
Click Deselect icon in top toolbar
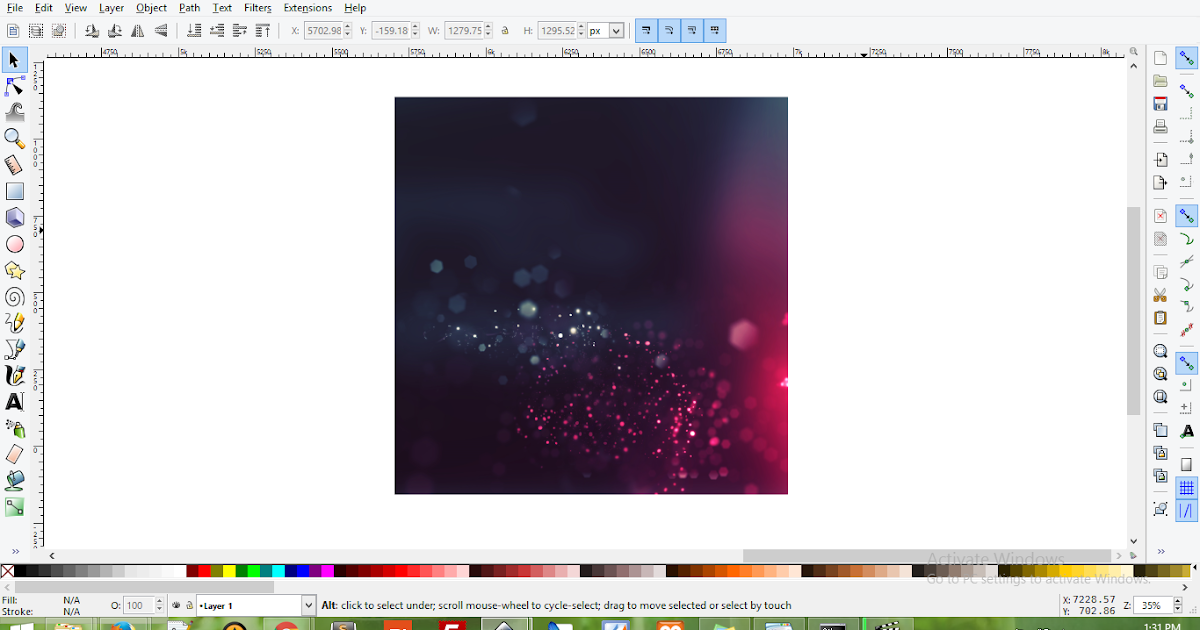click(x=59, y=31)
